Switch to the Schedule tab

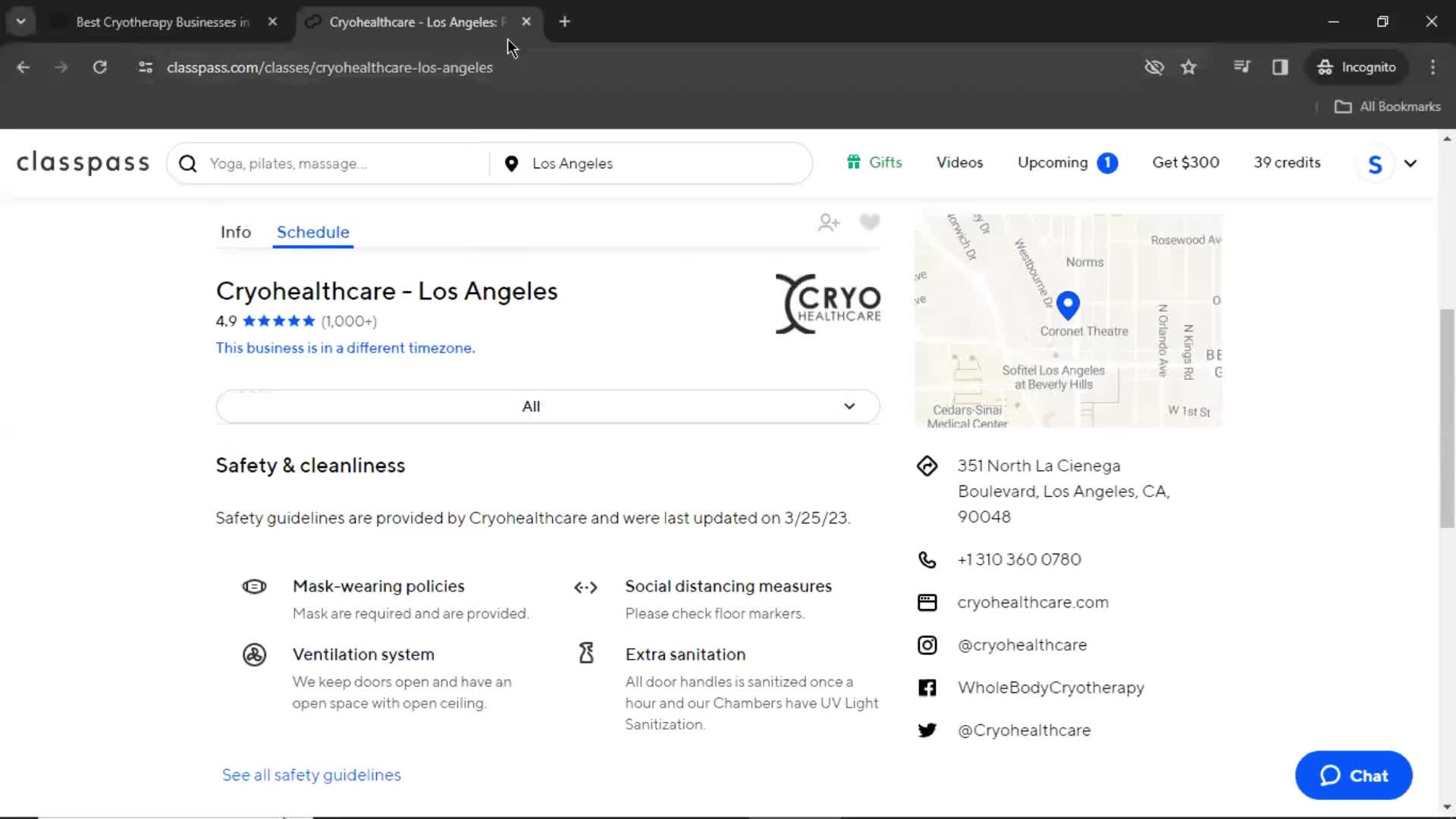click(x=313, y=232)
